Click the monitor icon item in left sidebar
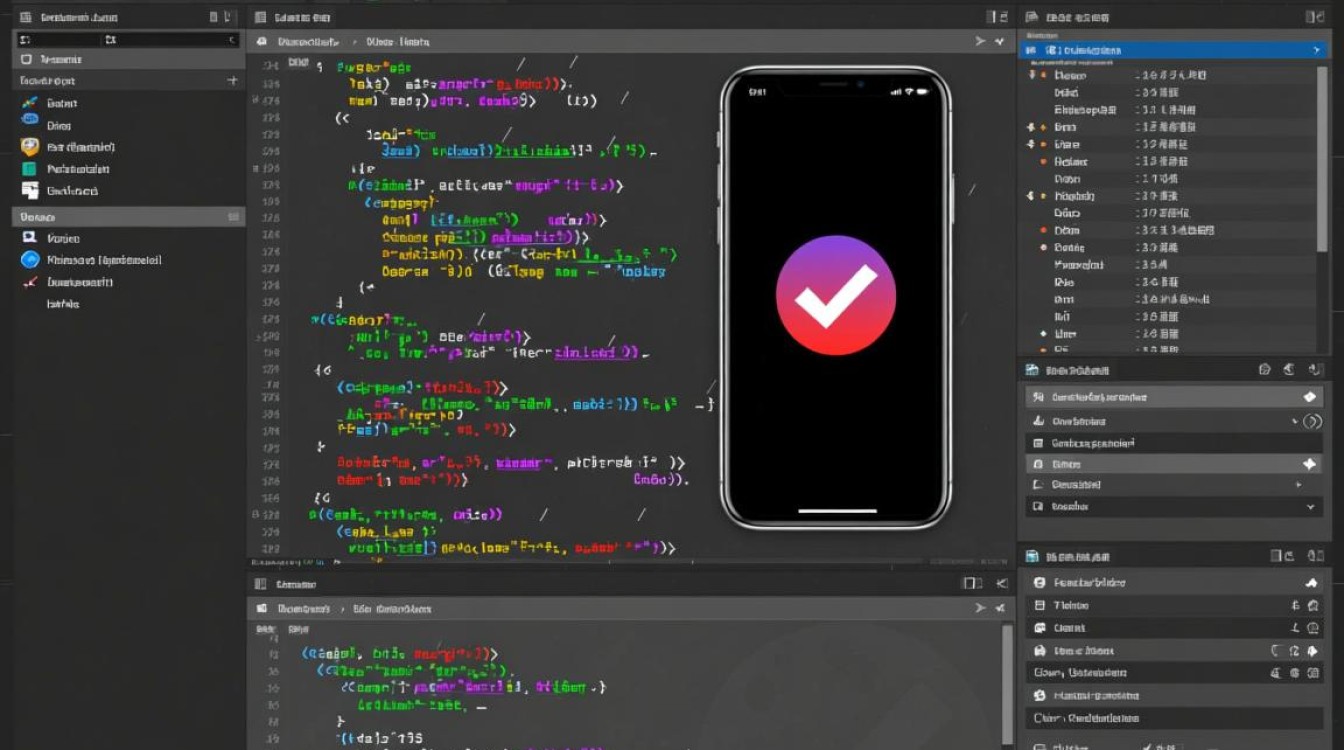Viewport: 1344px width, 750px height. coord(29,238)
